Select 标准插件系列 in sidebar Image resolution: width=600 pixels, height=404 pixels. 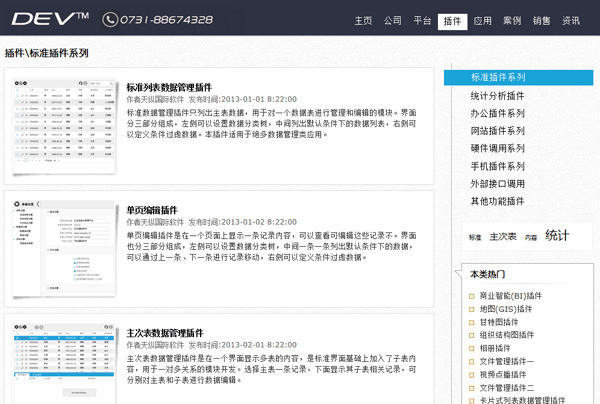518,77
